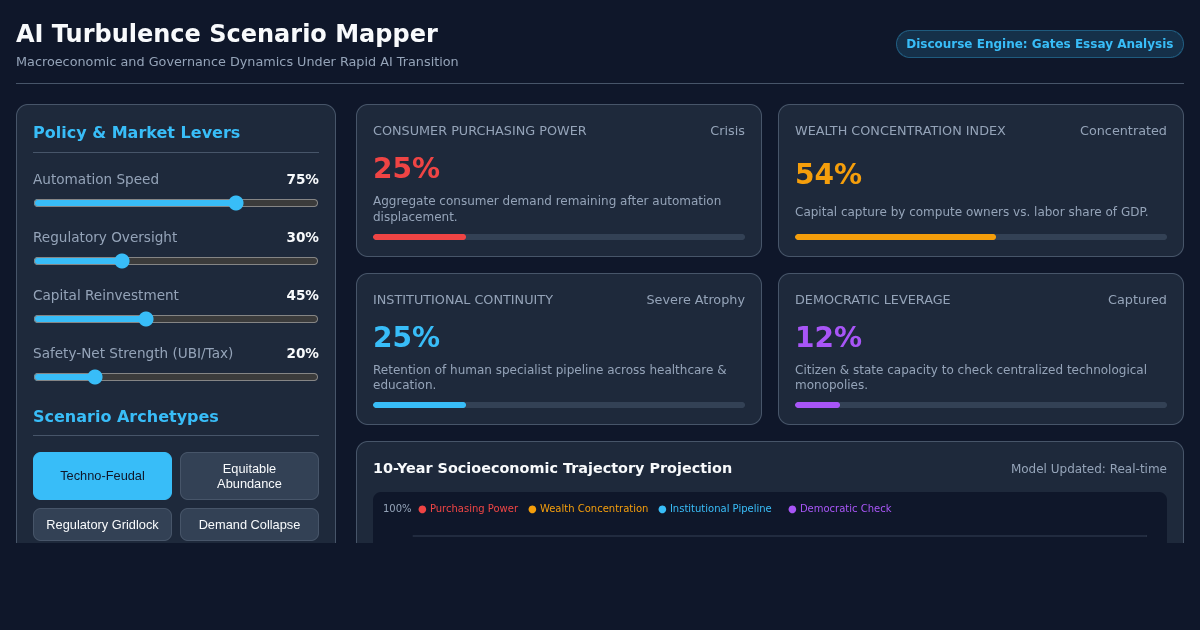Viewport: 1200px width, 630px height.
Task: Click the 75% Automation Speed value
Action: (302, 179)
